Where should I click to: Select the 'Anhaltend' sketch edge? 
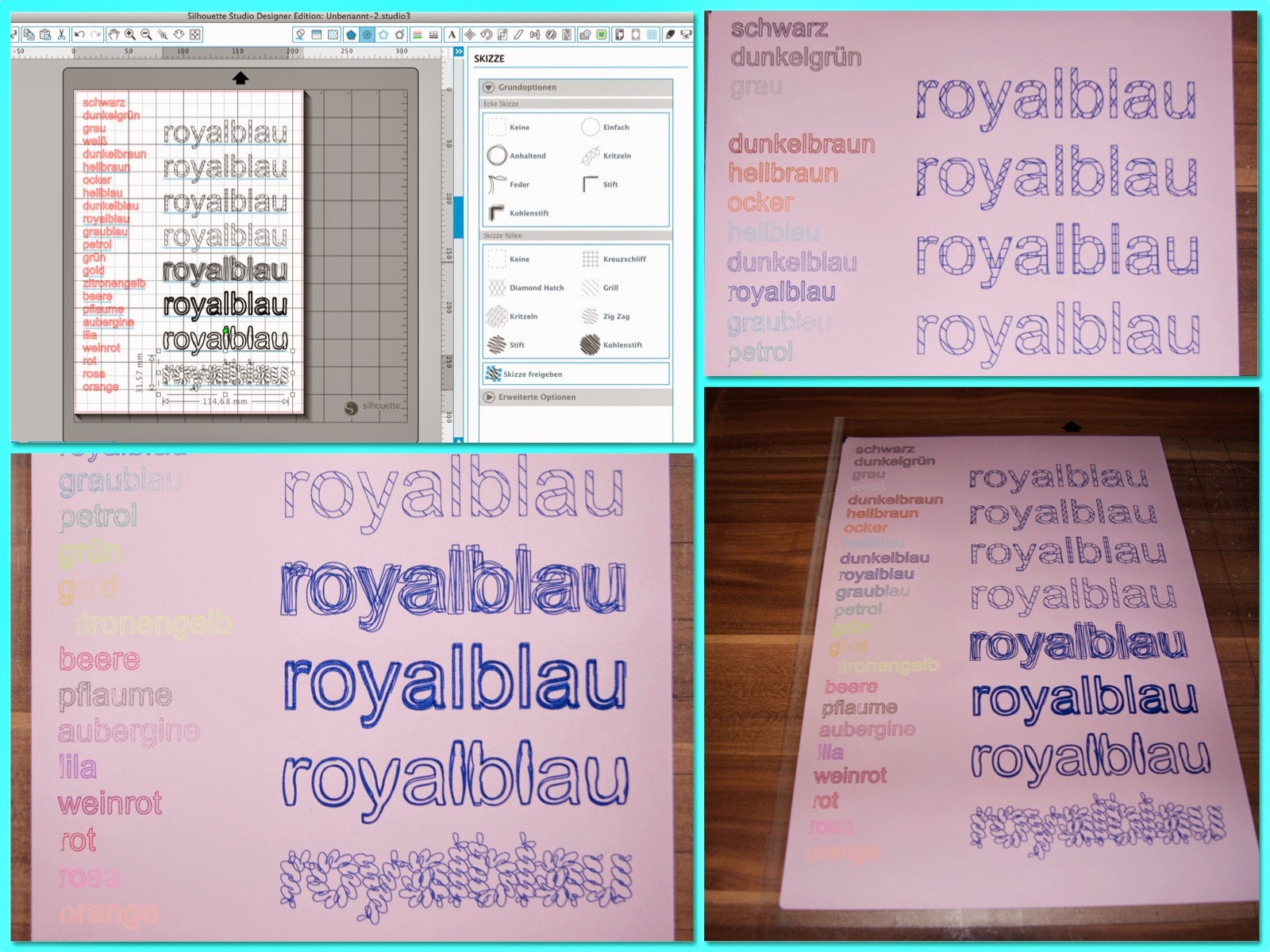[x=517, y=155]
